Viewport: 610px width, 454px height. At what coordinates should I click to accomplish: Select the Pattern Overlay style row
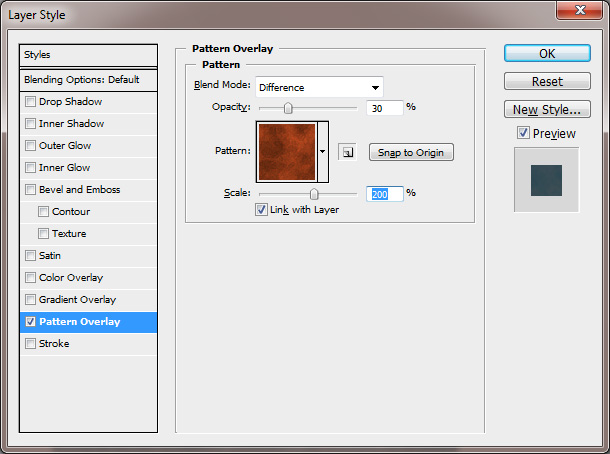pos(88,322)
